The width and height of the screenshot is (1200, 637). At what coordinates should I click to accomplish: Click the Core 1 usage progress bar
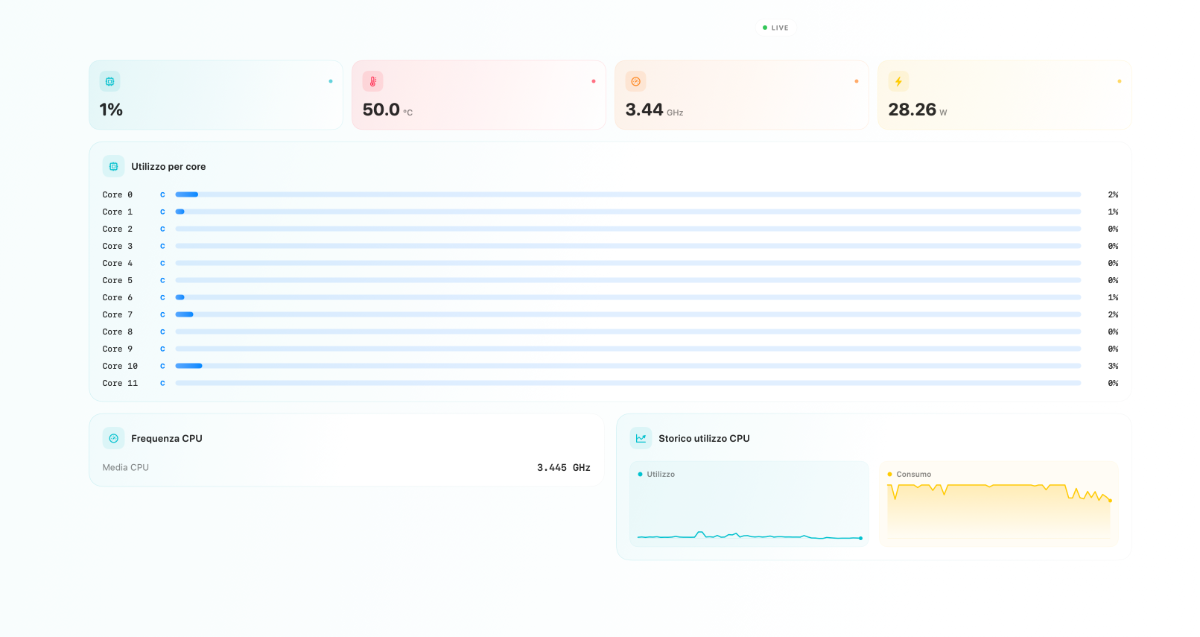click(x=628, y=212)
